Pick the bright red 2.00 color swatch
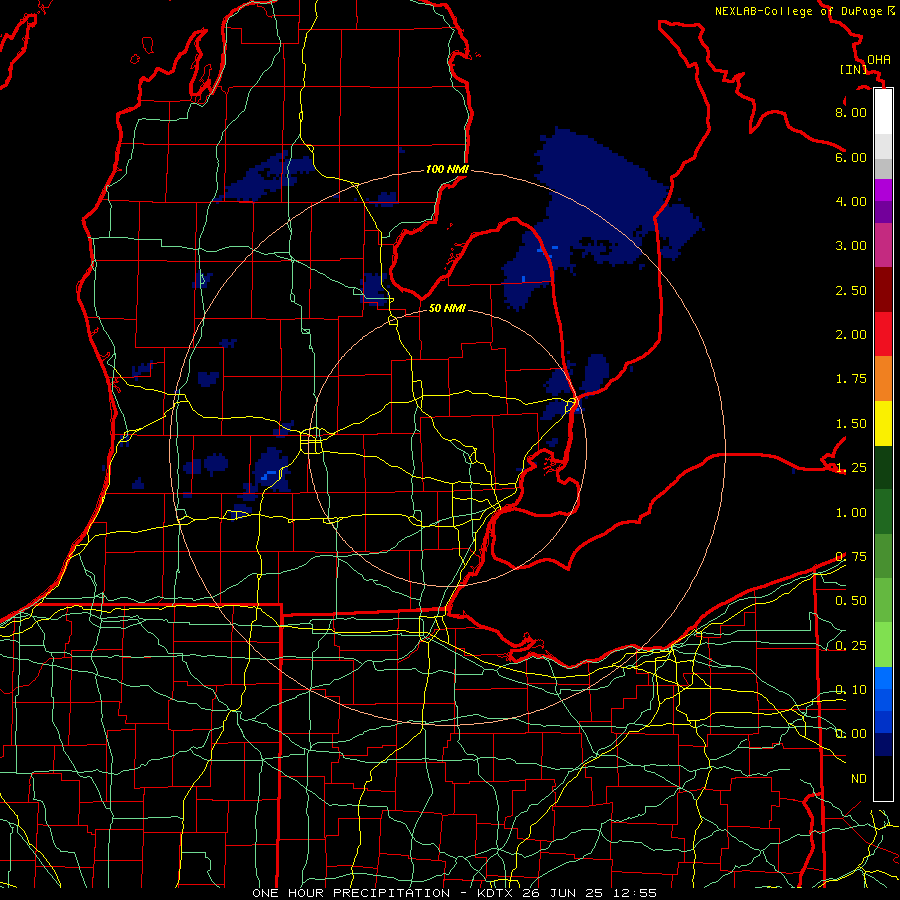 [x=883, y=334]
